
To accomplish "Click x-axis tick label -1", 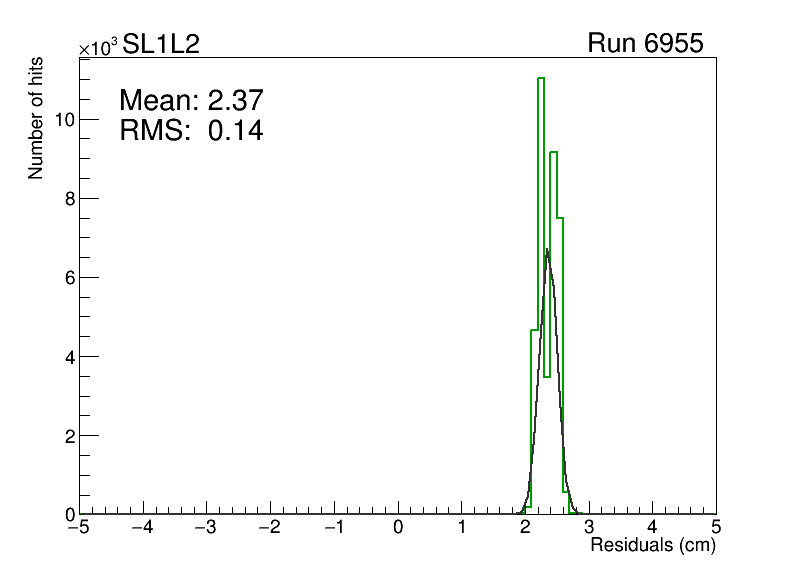I will 332,527.
